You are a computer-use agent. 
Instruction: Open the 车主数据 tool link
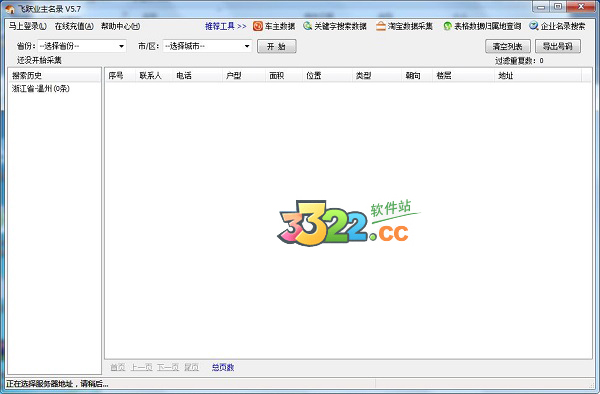coord(280,26)
